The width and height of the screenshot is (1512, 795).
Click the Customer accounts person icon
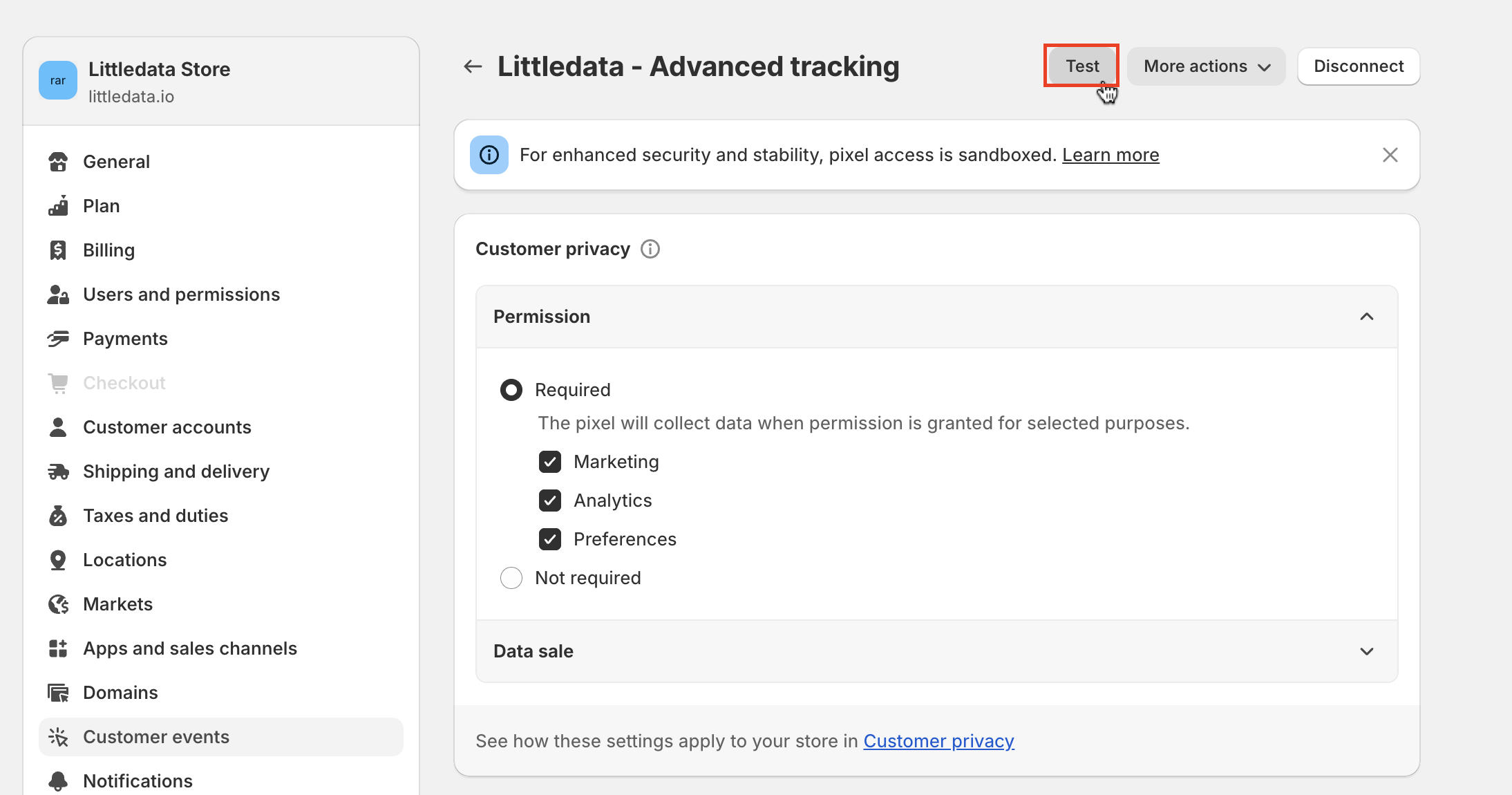[58, 427]
